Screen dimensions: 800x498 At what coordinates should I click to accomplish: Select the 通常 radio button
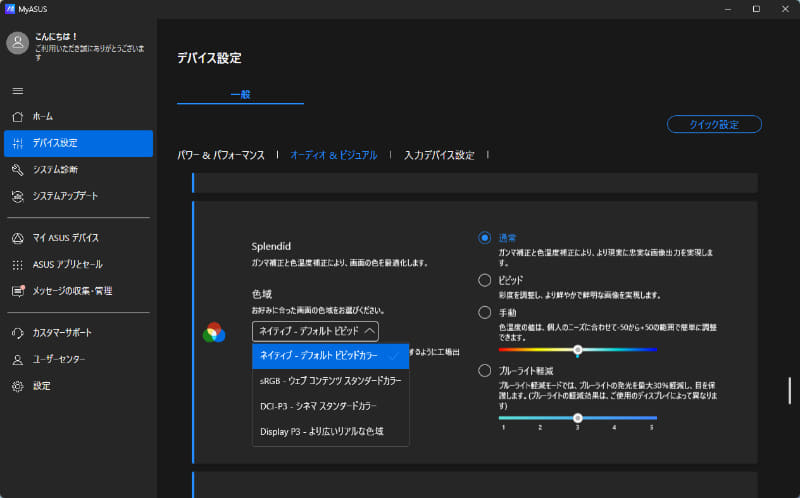pos(484,238)
